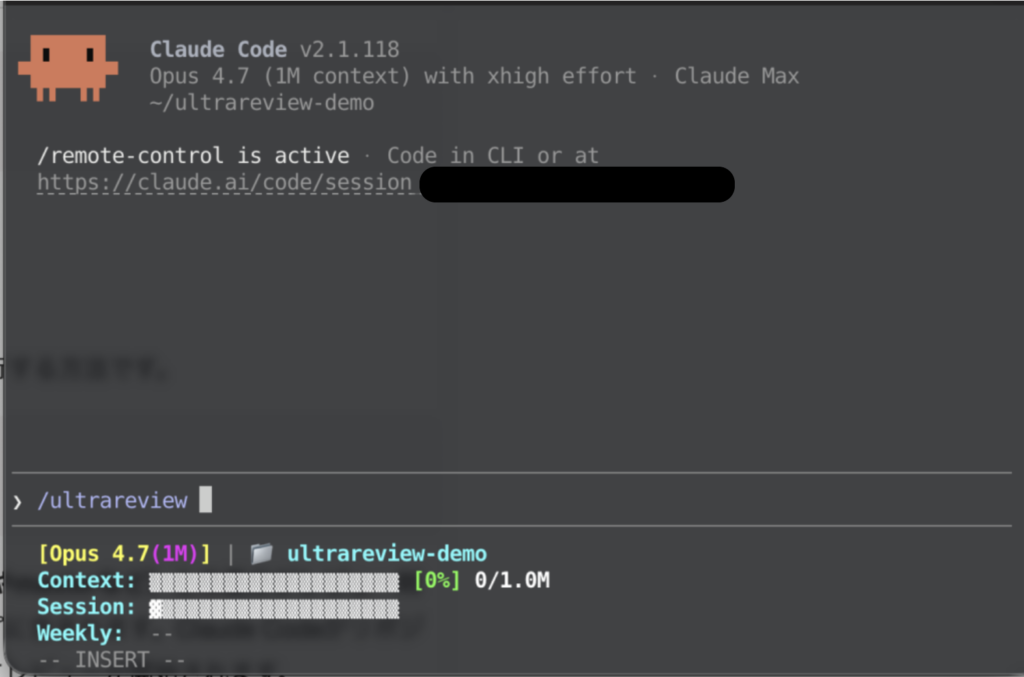Click the Session usage progress bar
Viewport: 1024px width, 677px height.
point(274,608)
